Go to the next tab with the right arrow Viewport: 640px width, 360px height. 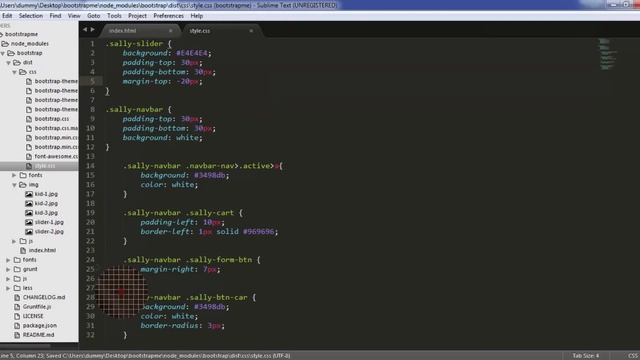tap(93, 29)
